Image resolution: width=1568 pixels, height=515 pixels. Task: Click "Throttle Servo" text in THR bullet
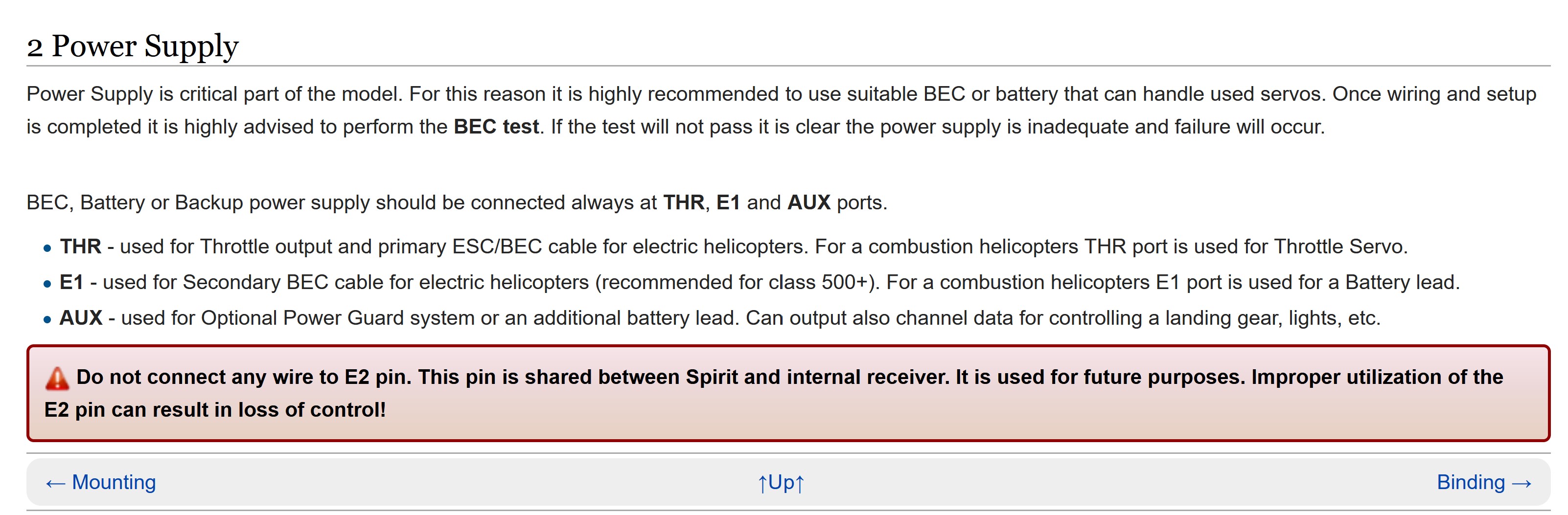point(1339,246)
